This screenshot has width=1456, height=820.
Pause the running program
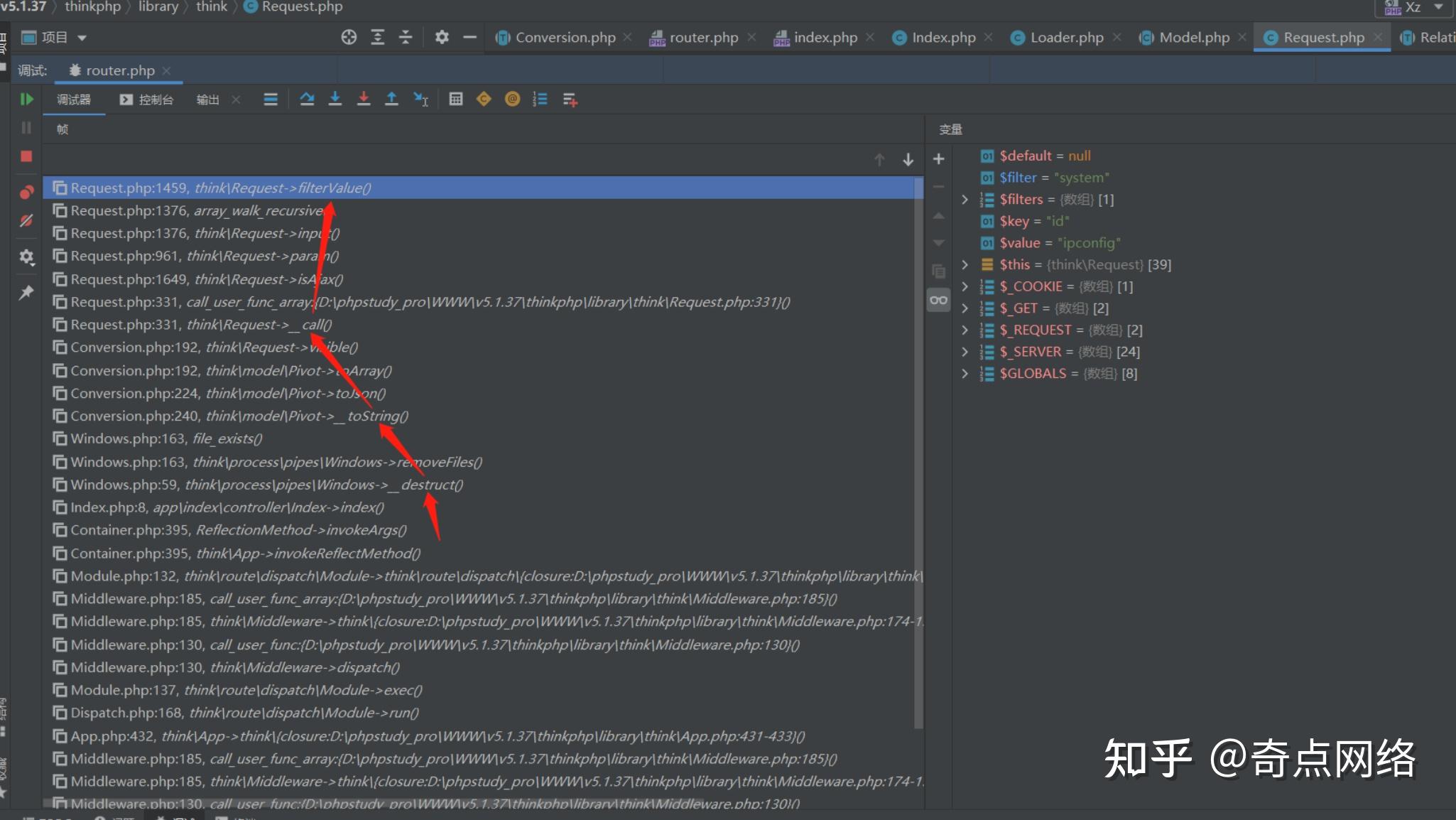[x=26, y=128]
